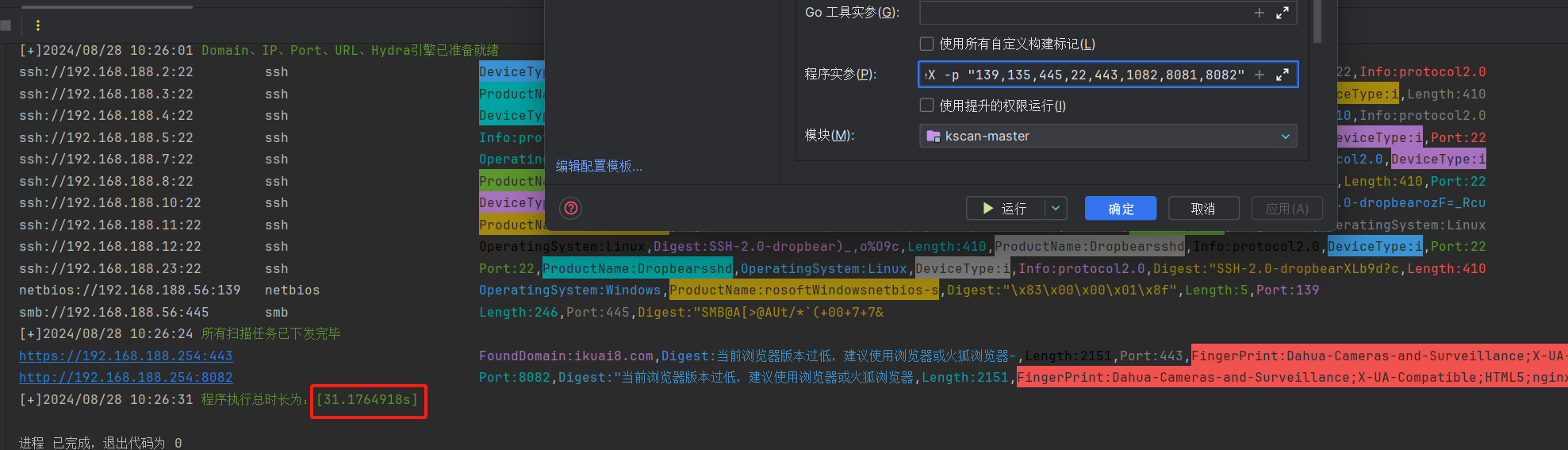Click the 10:26:24 scan tasks dispatched log line

pos(180,333)
